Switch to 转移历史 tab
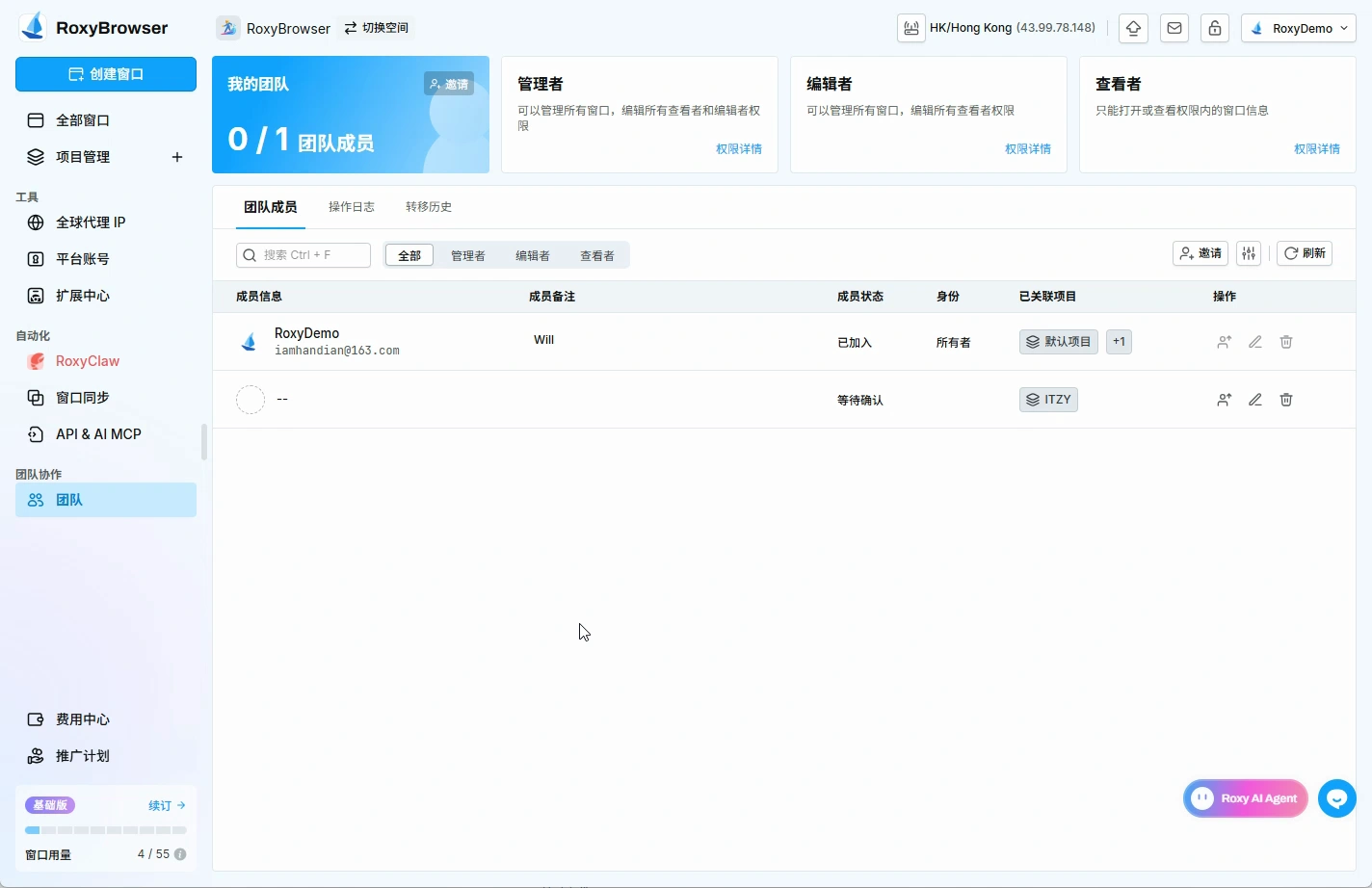Screen dimensions: 1372x888 (429, 207)
